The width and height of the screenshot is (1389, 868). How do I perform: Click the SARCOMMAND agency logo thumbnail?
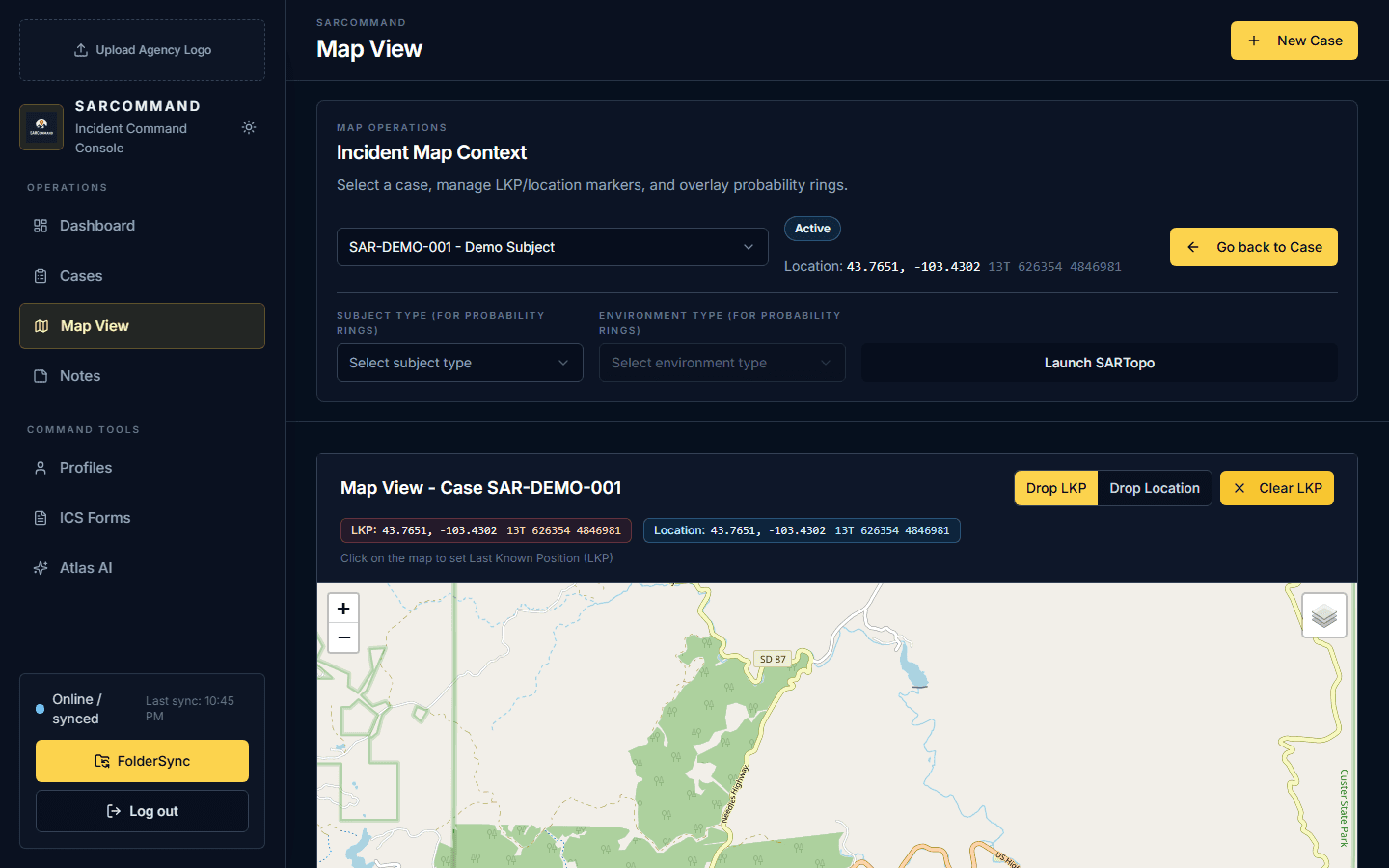coord(41,127)
